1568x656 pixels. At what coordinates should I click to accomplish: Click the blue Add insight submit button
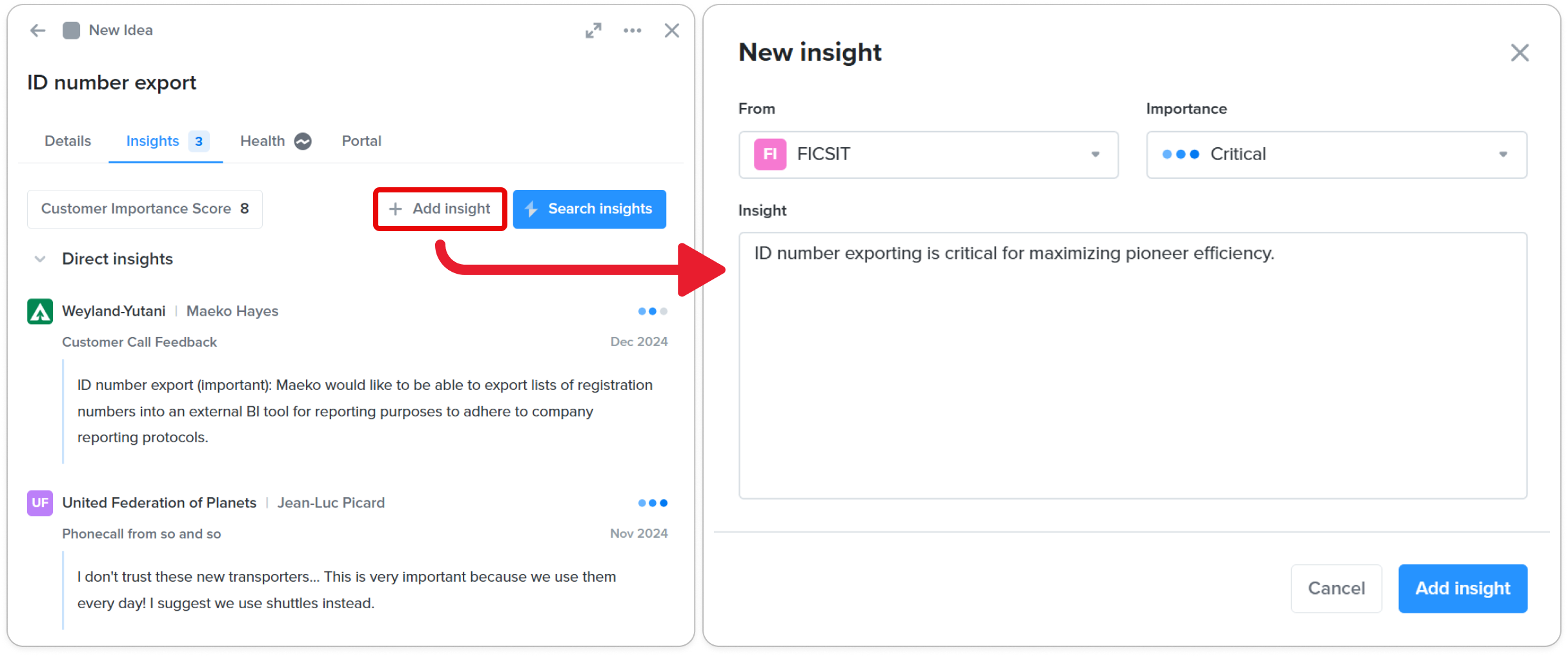[1462, 588]
